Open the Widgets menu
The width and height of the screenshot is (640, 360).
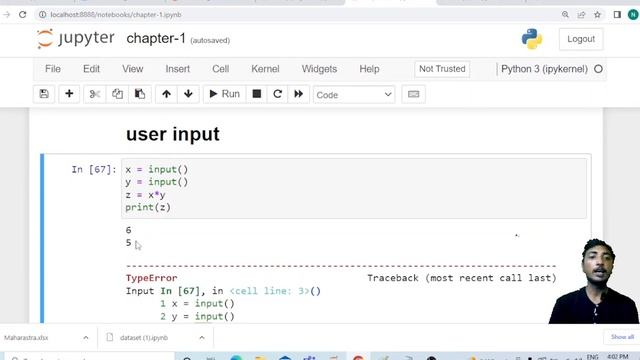point(319,69)
